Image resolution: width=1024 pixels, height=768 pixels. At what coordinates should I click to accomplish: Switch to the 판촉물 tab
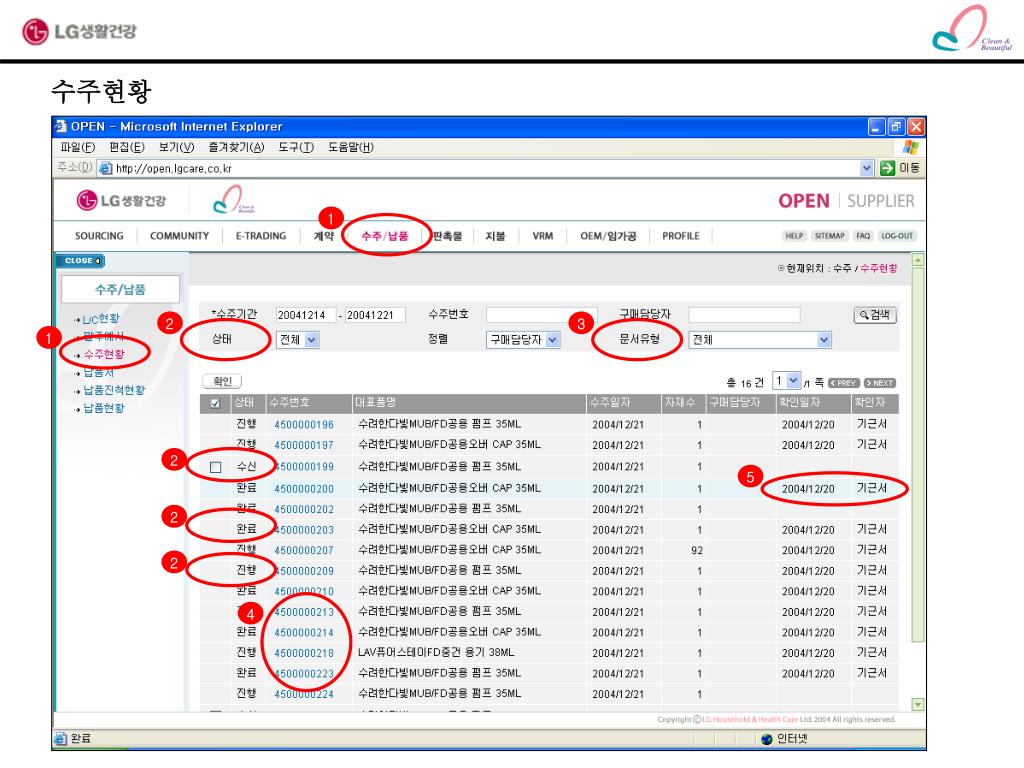coord(447,236)
